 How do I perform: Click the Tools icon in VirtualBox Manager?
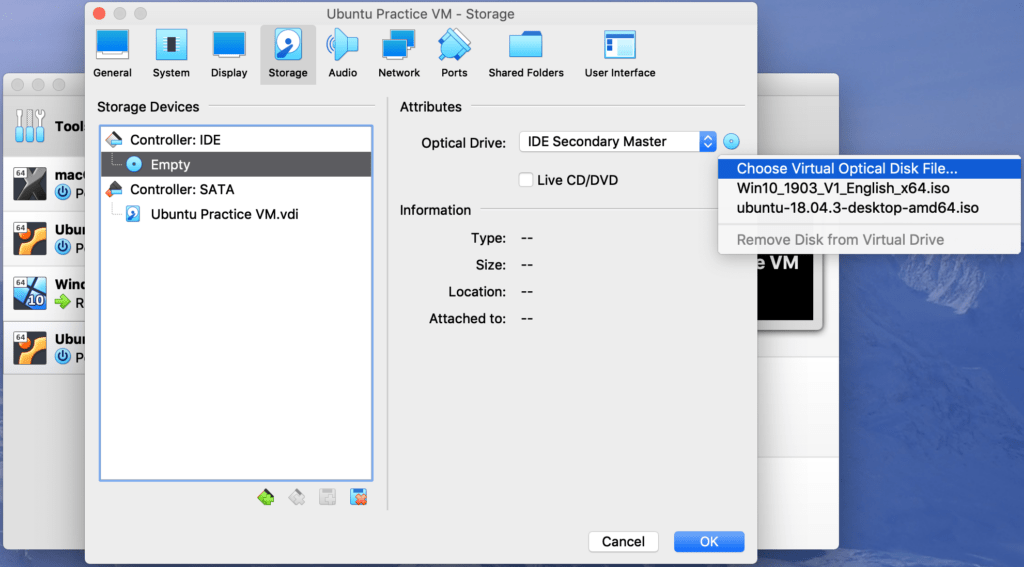coord(30,125)
